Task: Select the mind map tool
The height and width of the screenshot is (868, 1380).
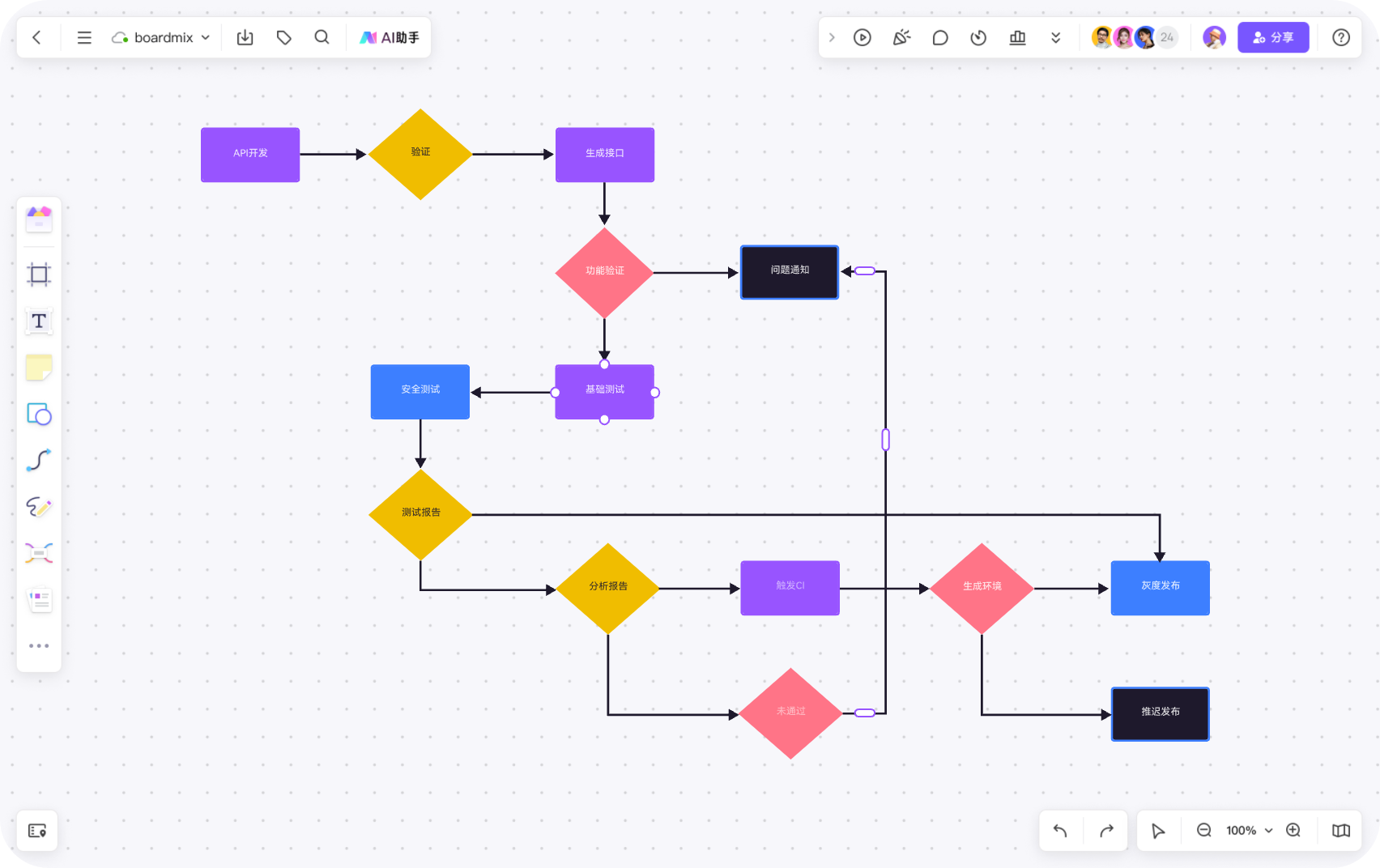Action: pyautogui.click(x=39, y=554)
